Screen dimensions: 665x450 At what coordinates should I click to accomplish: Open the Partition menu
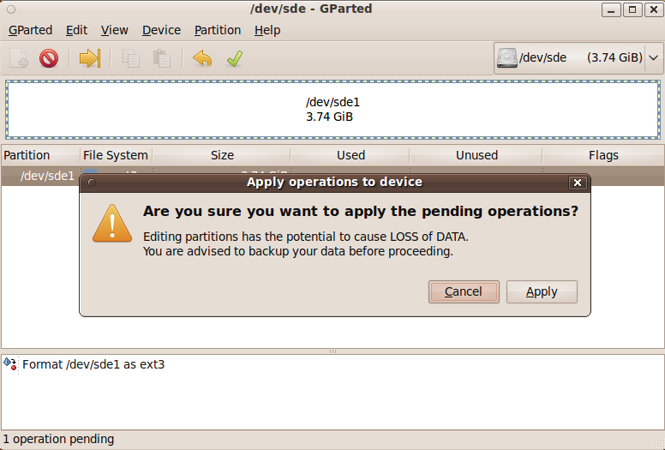217,30
